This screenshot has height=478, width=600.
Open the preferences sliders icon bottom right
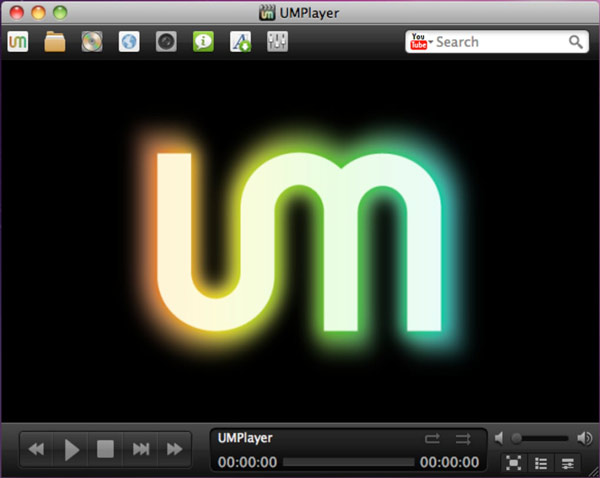[568, 463]
